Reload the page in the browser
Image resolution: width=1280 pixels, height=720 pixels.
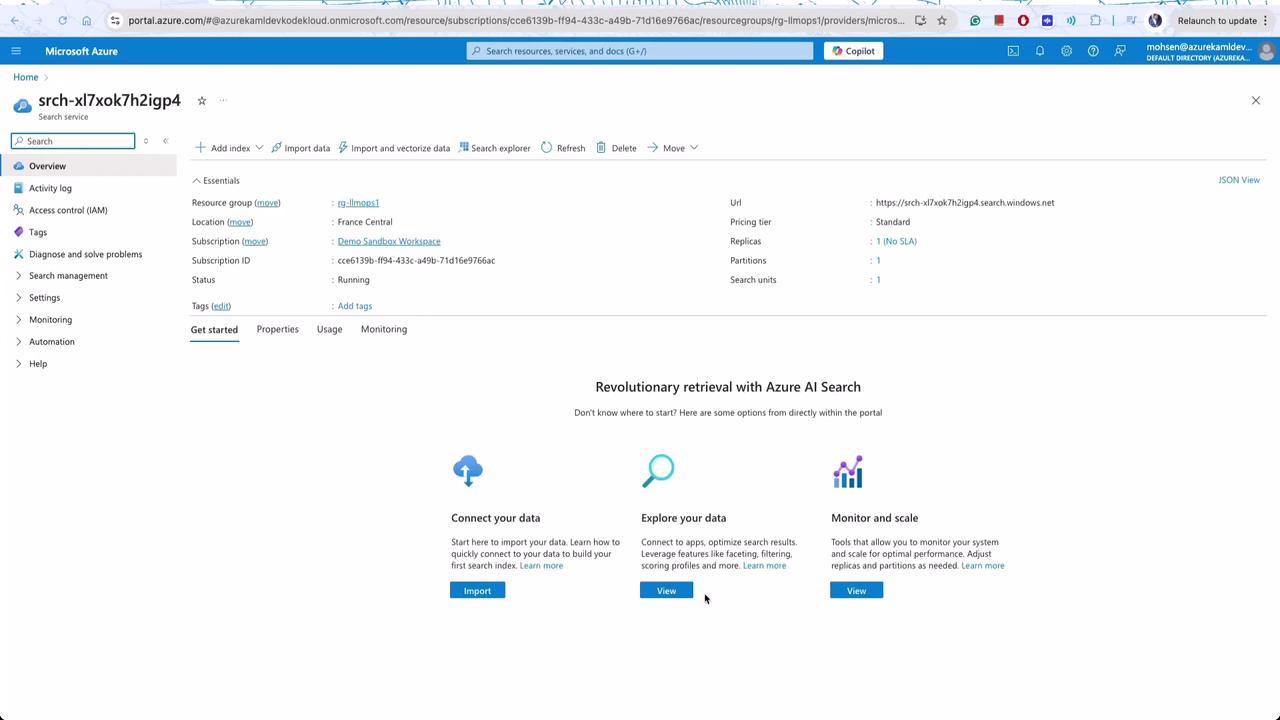[62, 20]
